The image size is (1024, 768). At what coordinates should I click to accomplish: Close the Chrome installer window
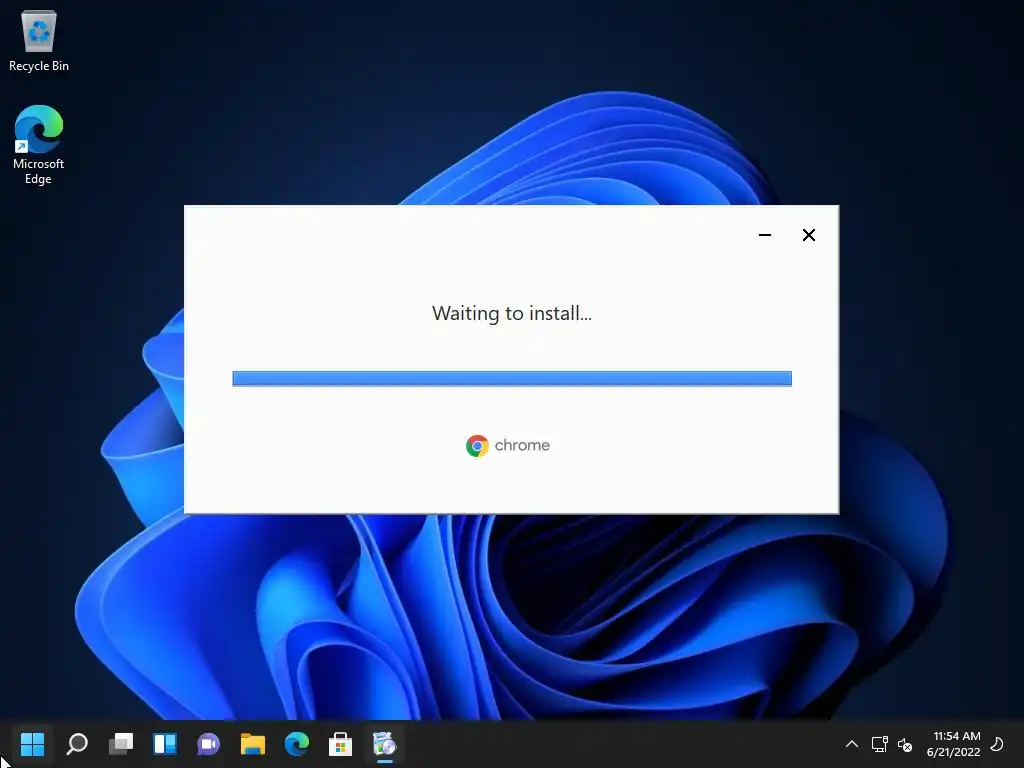(x=808, y=235)
